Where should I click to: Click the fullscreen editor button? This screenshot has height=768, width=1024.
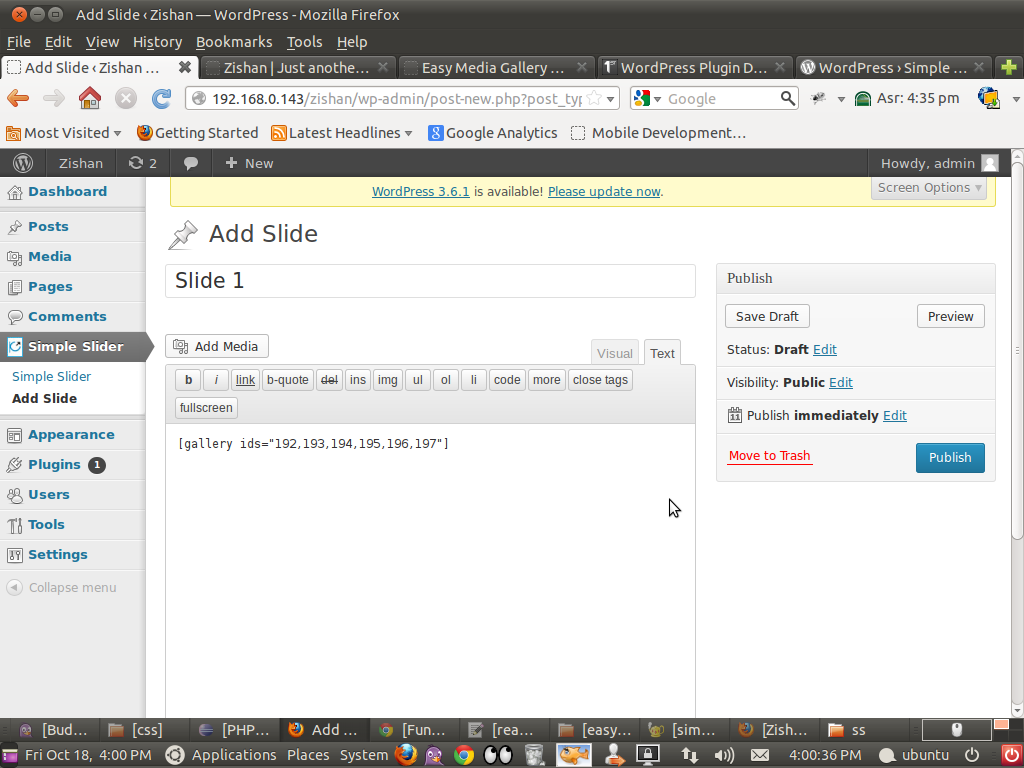point(206,408)
